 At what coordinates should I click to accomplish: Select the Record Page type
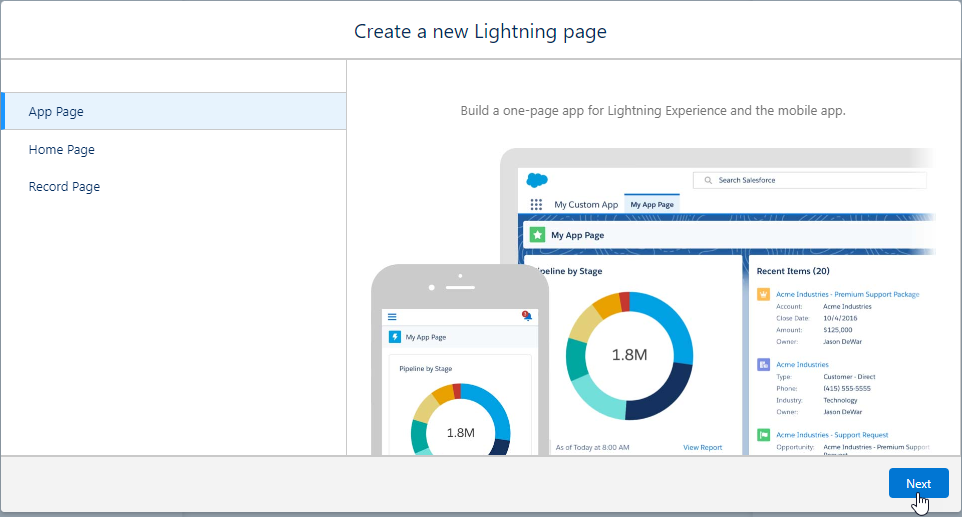[64, 186]
